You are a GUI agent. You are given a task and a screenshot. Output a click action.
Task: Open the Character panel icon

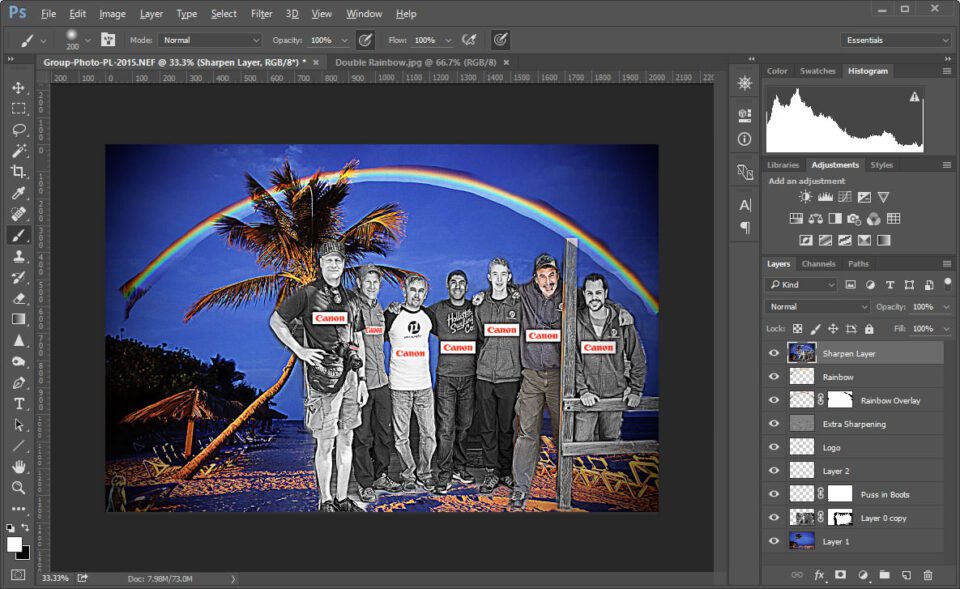745,205
